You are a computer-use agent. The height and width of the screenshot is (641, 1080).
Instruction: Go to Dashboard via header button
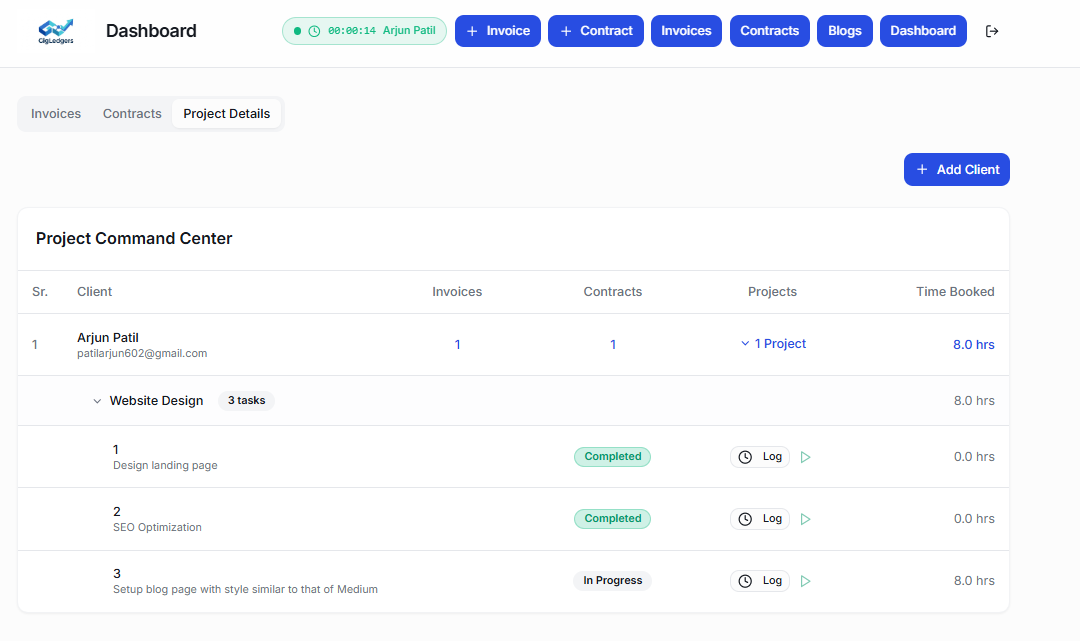923,31
